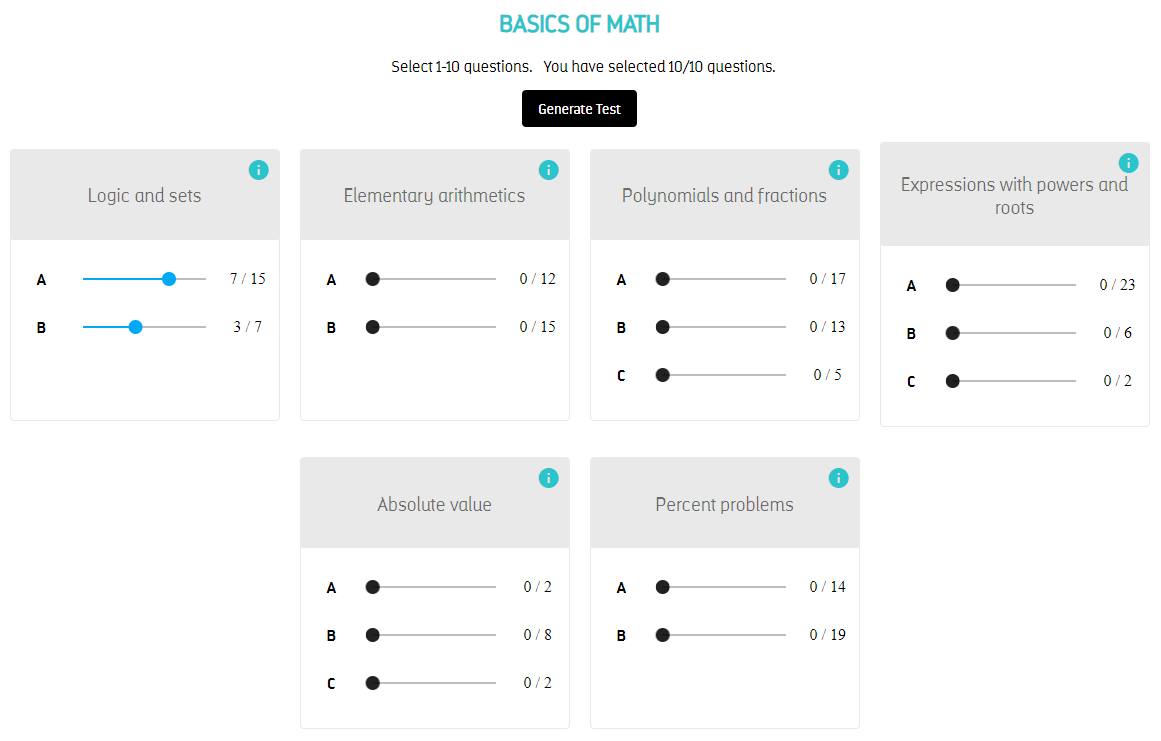This screenshot has width=1161, height=741.
Task: Click info icon on Expressions with powers and roots
Action: point(1128,163)
